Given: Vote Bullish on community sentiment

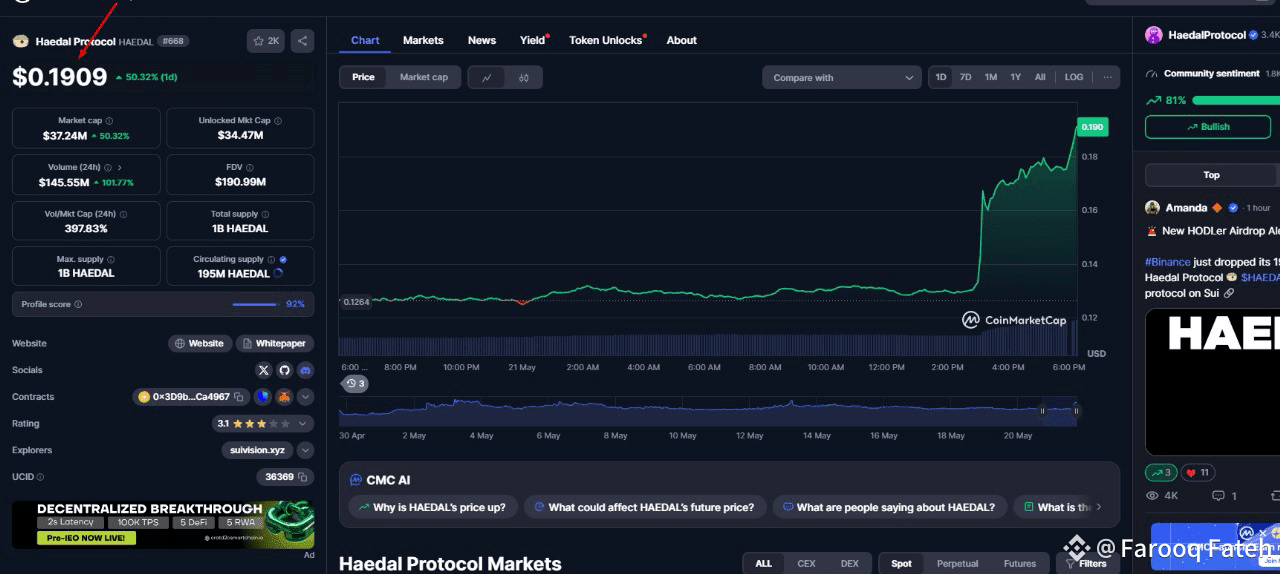Looking at the screenshot, I should click(x=1208, y=127).
